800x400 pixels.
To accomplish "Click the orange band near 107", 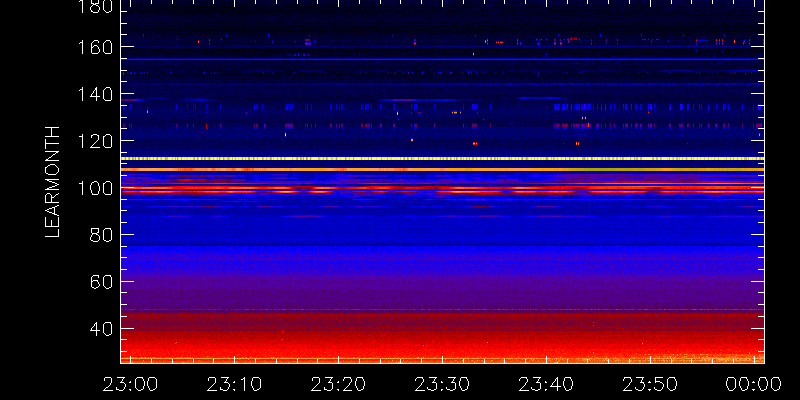I will click(x=442, y=169).
